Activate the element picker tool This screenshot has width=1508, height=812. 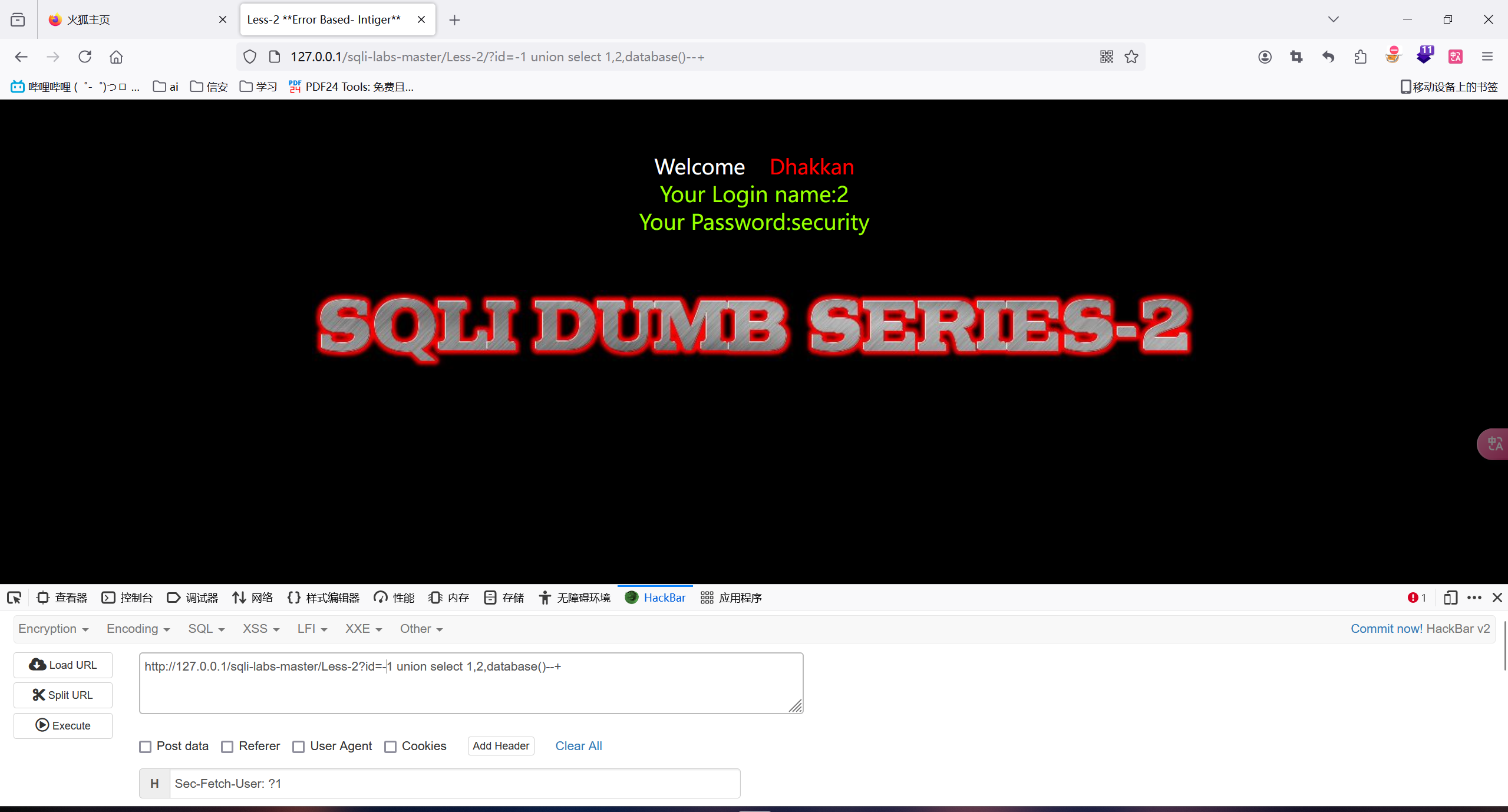[14, 598]
